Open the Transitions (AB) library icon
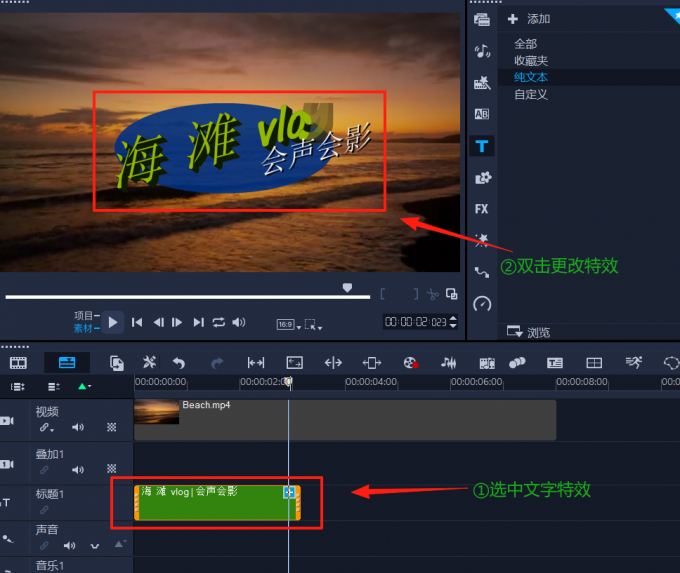Screen dimensions: 680x573 [482, 114]
